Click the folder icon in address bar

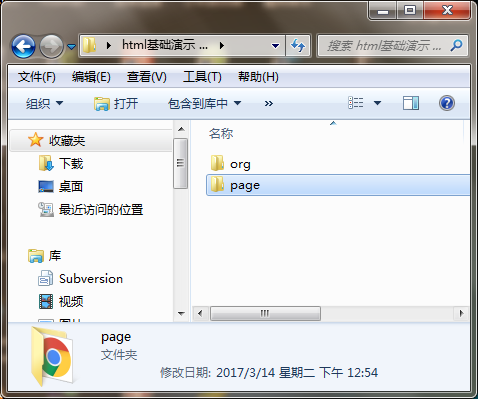[89, 45]
